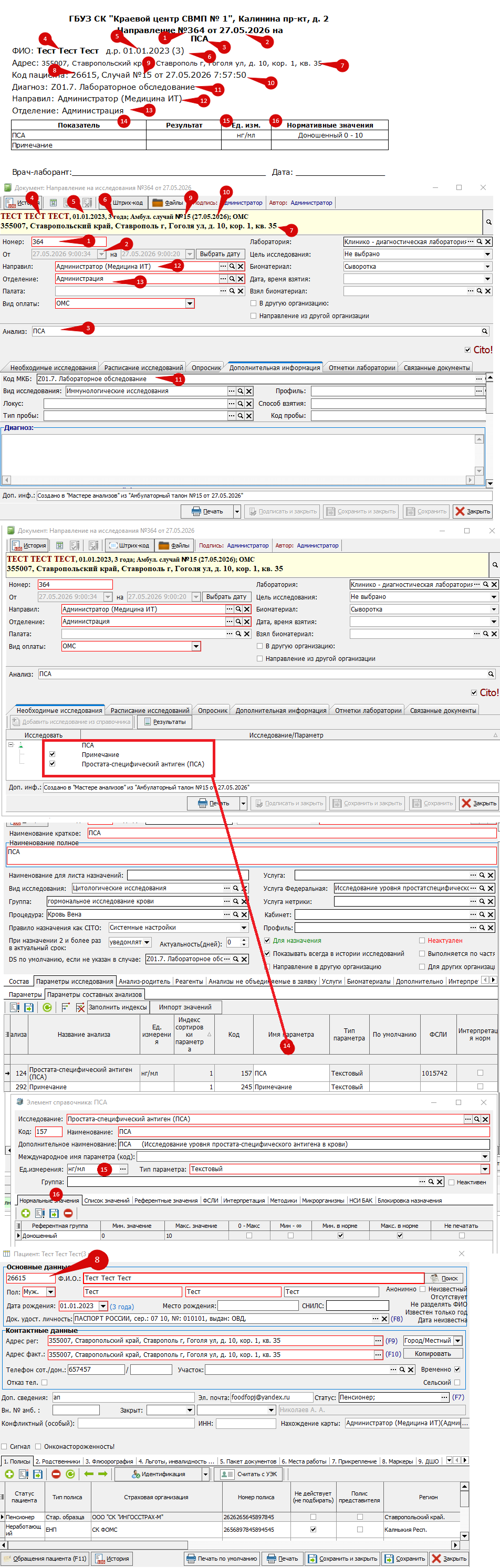Screen dimensions: 500x1568
Task: Check Онконастороженность checkbox
Action: tap(38, 1446)
